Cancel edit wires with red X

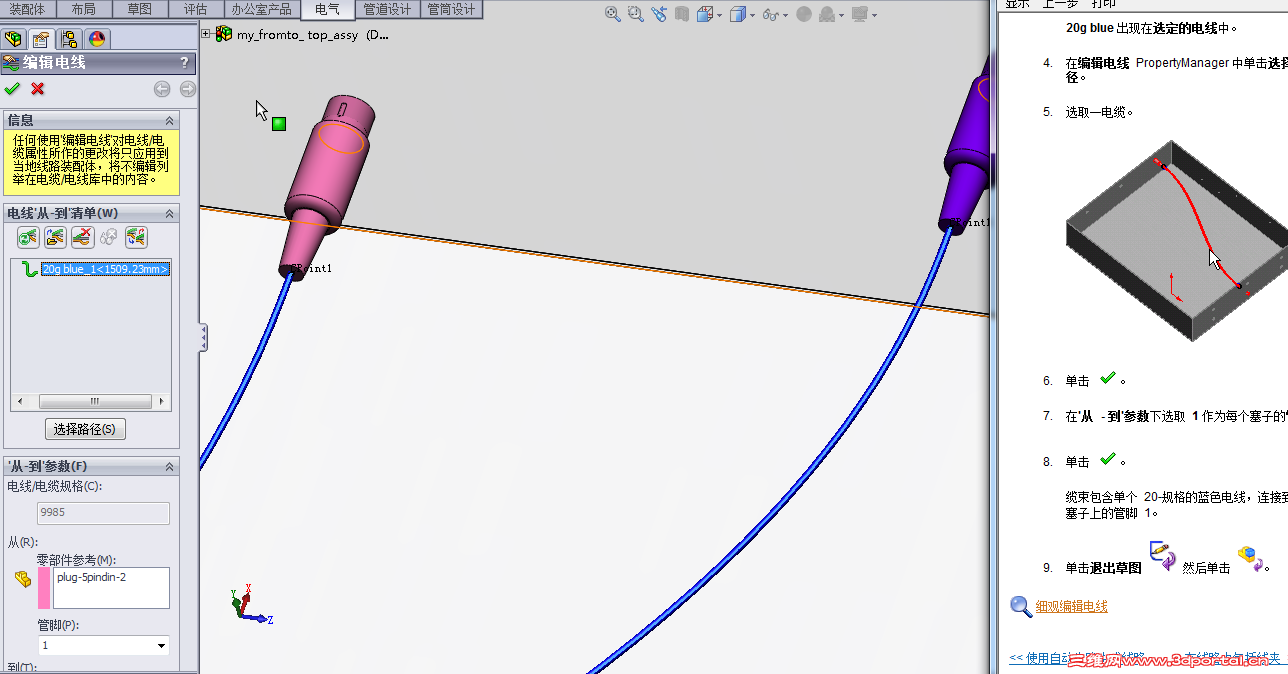(x=38, y=89)
